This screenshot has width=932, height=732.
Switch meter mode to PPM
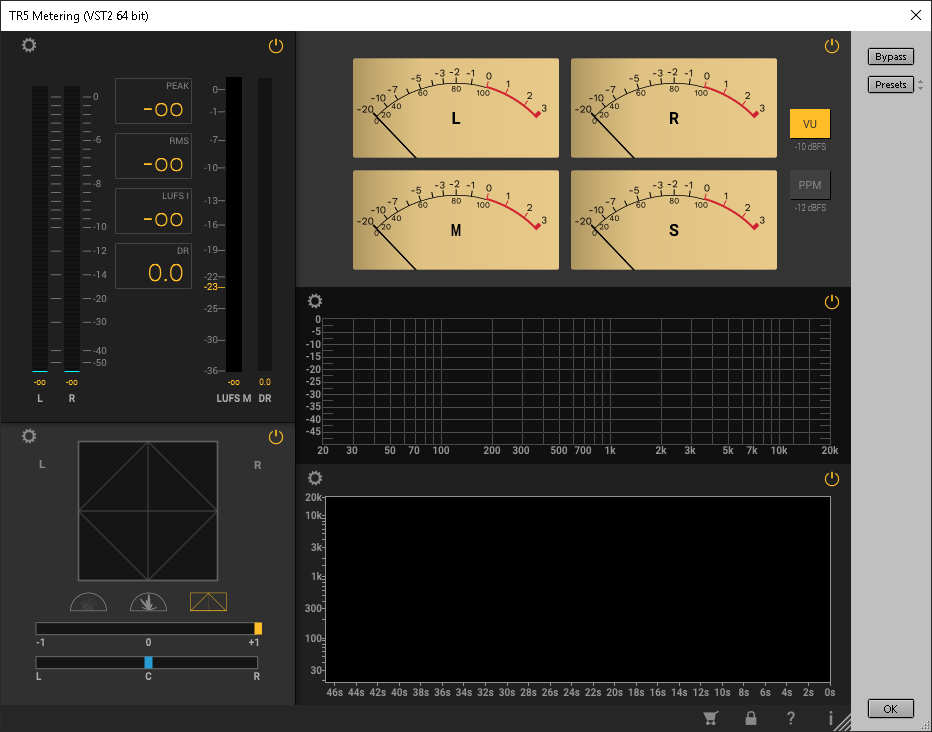pos(810,185)
